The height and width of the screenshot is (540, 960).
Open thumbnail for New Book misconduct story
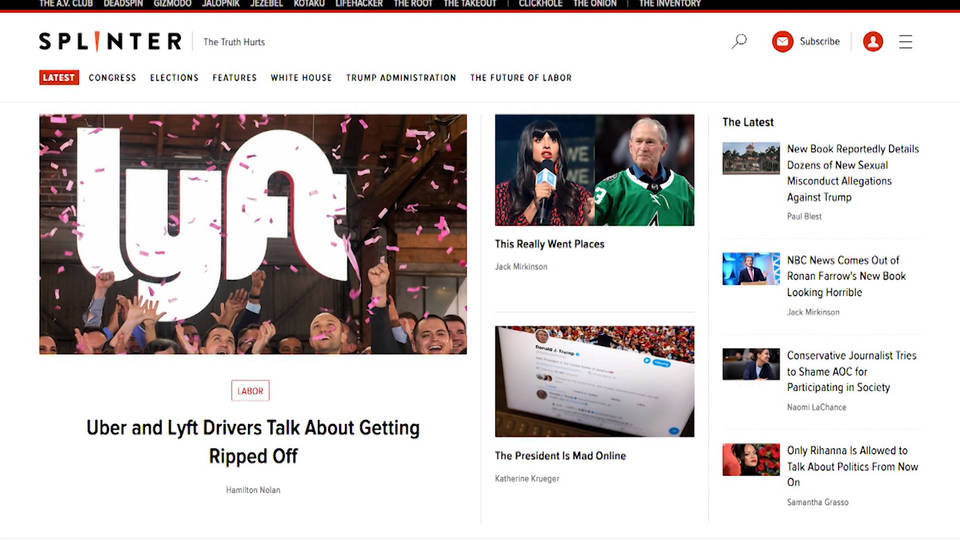pyautogui.click(x=751, y=159)
